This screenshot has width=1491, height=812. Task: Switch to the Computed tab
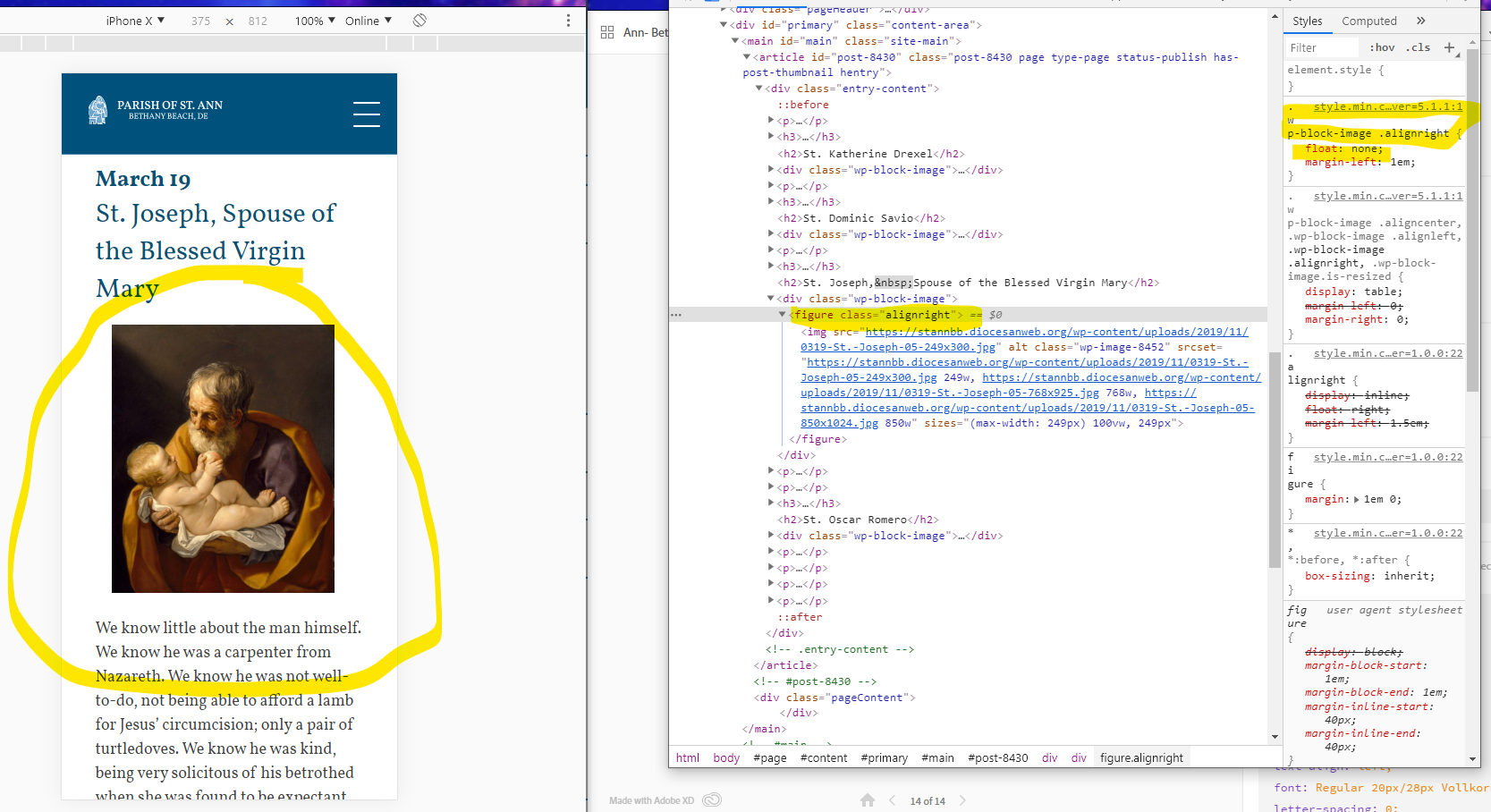tap(1368, 21)
